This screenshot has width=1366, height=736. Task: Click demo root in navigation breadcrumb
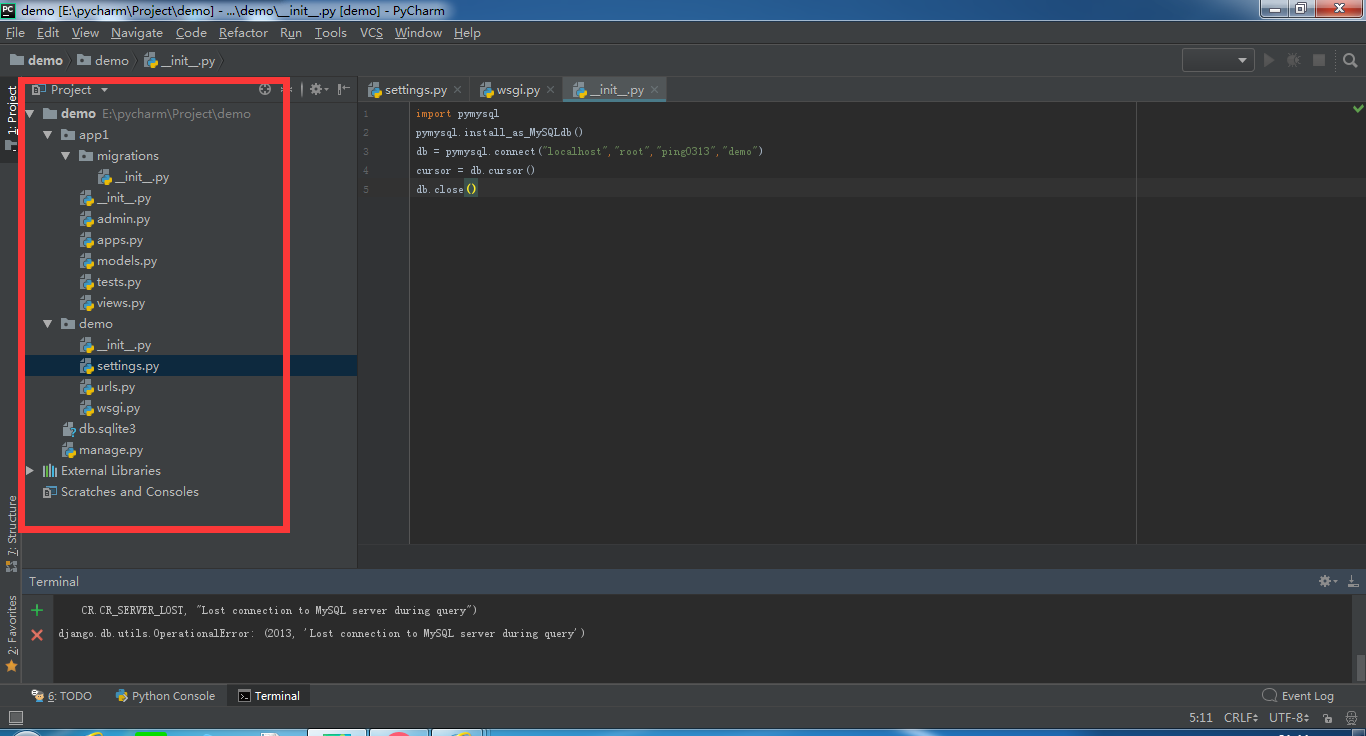(36, 61)
